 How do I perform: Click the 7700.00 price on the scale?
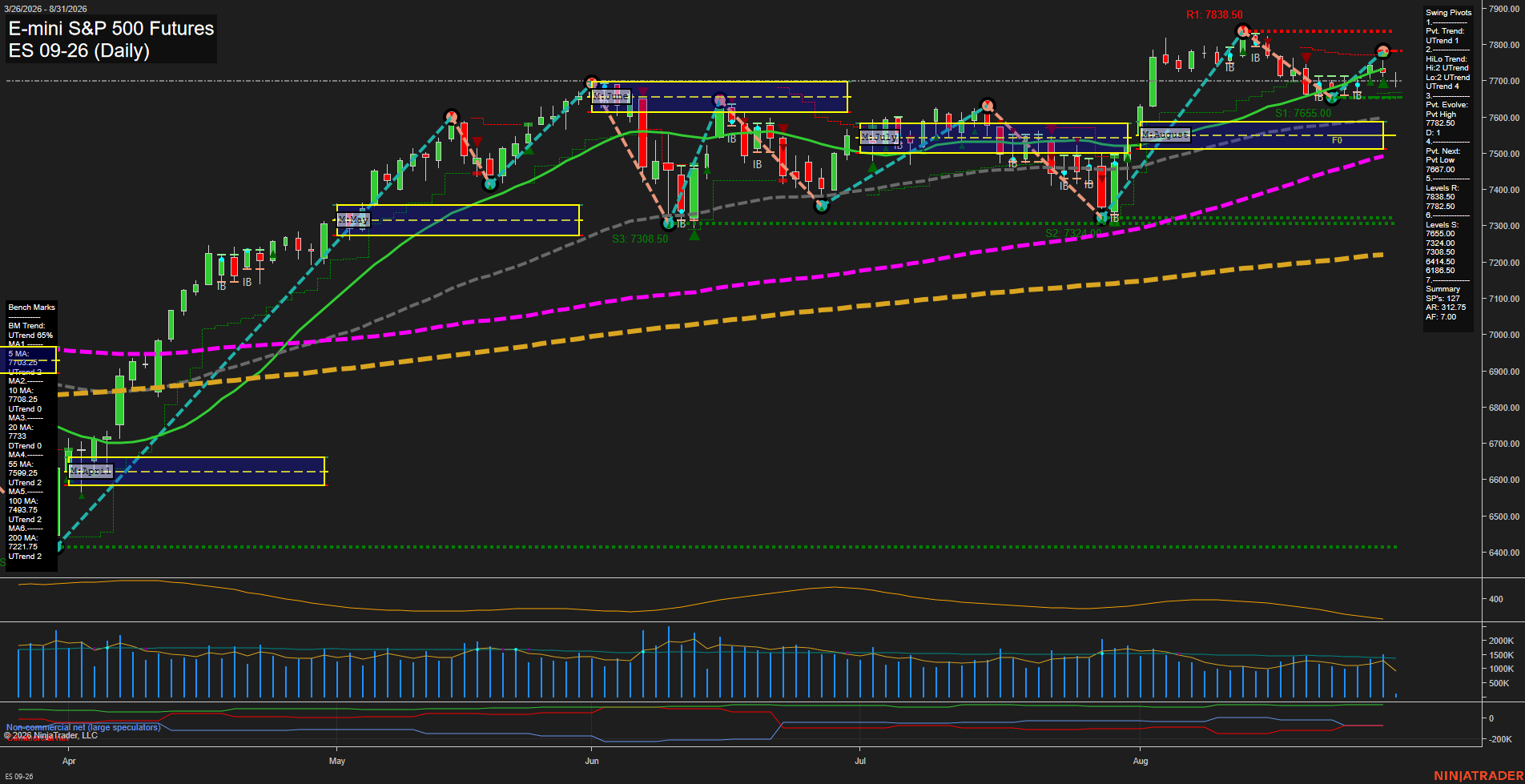click(1503, 81)
